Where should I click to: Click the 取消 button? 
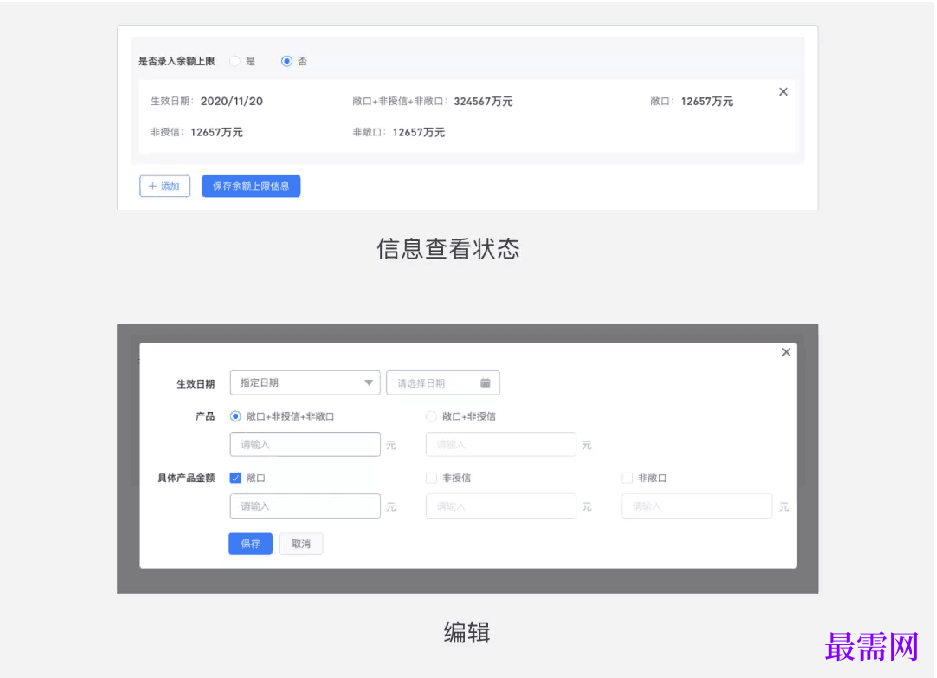pos(301,544)
